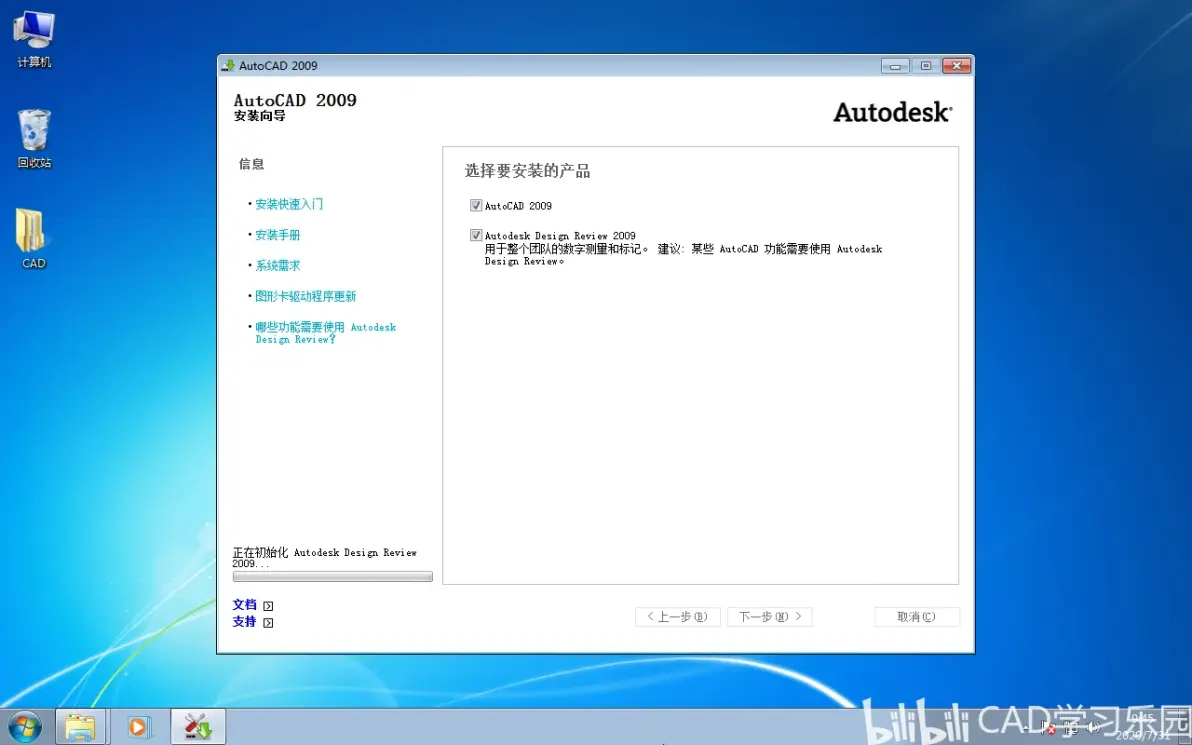Click the Windows Start orb
Viewport: 1192px width, 745px height.
(x=24, y=728)
